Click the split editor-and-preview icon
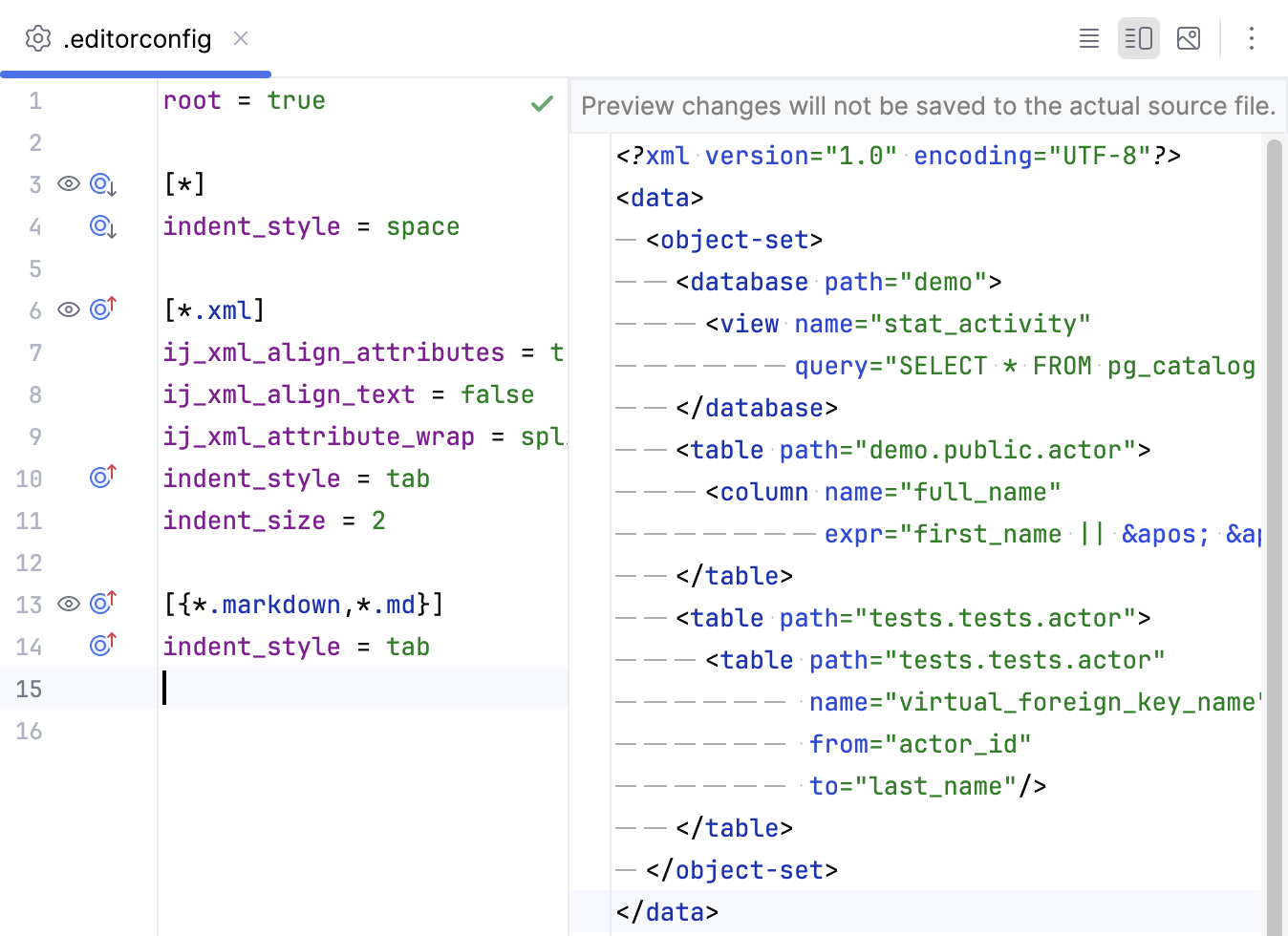This screenshot has height=936, width=1288. [x=1138, y=38]
